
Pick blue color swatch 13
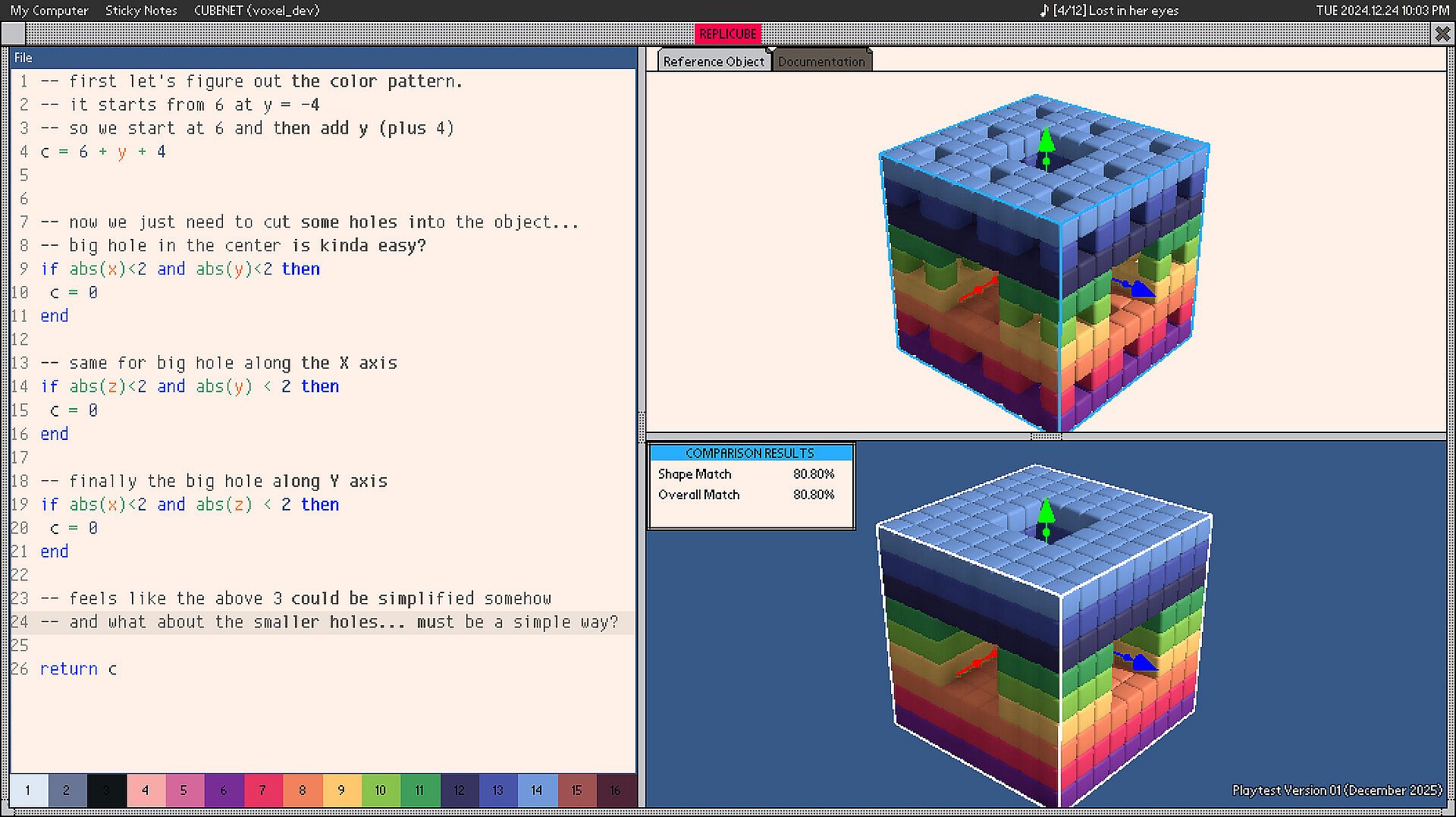498,790
